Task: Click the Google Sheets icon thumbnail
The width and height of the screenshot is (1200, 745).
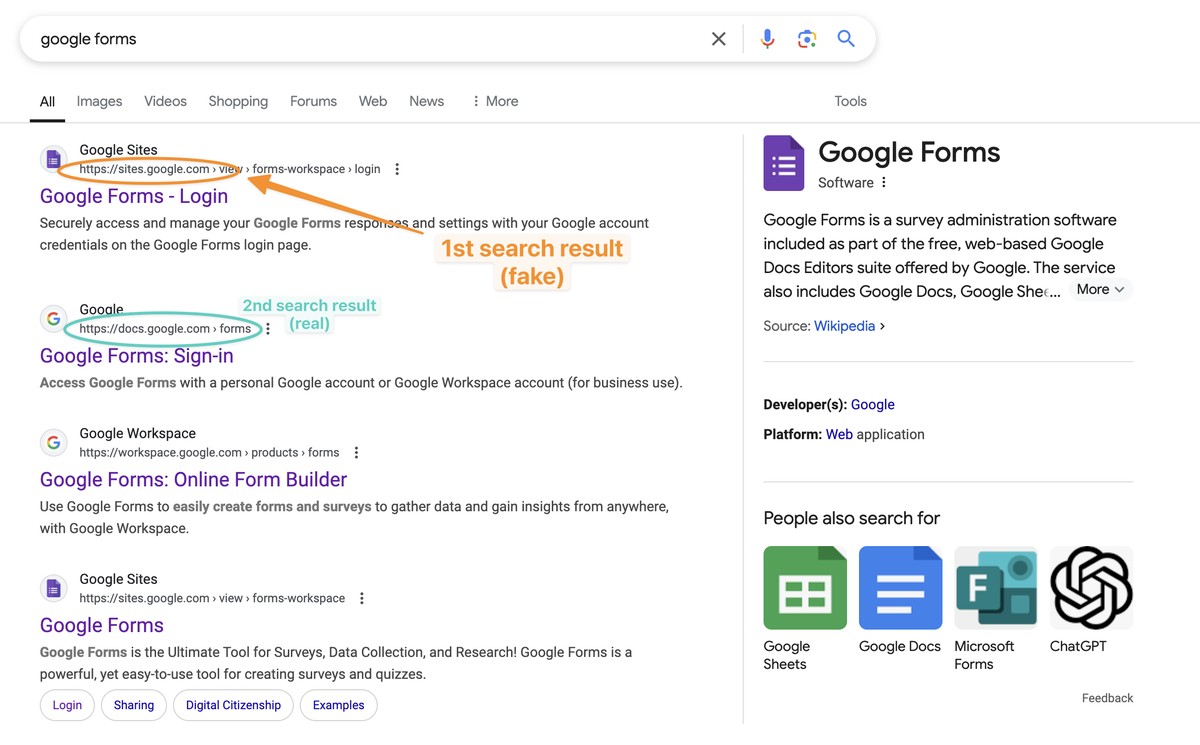Action: 804,587
